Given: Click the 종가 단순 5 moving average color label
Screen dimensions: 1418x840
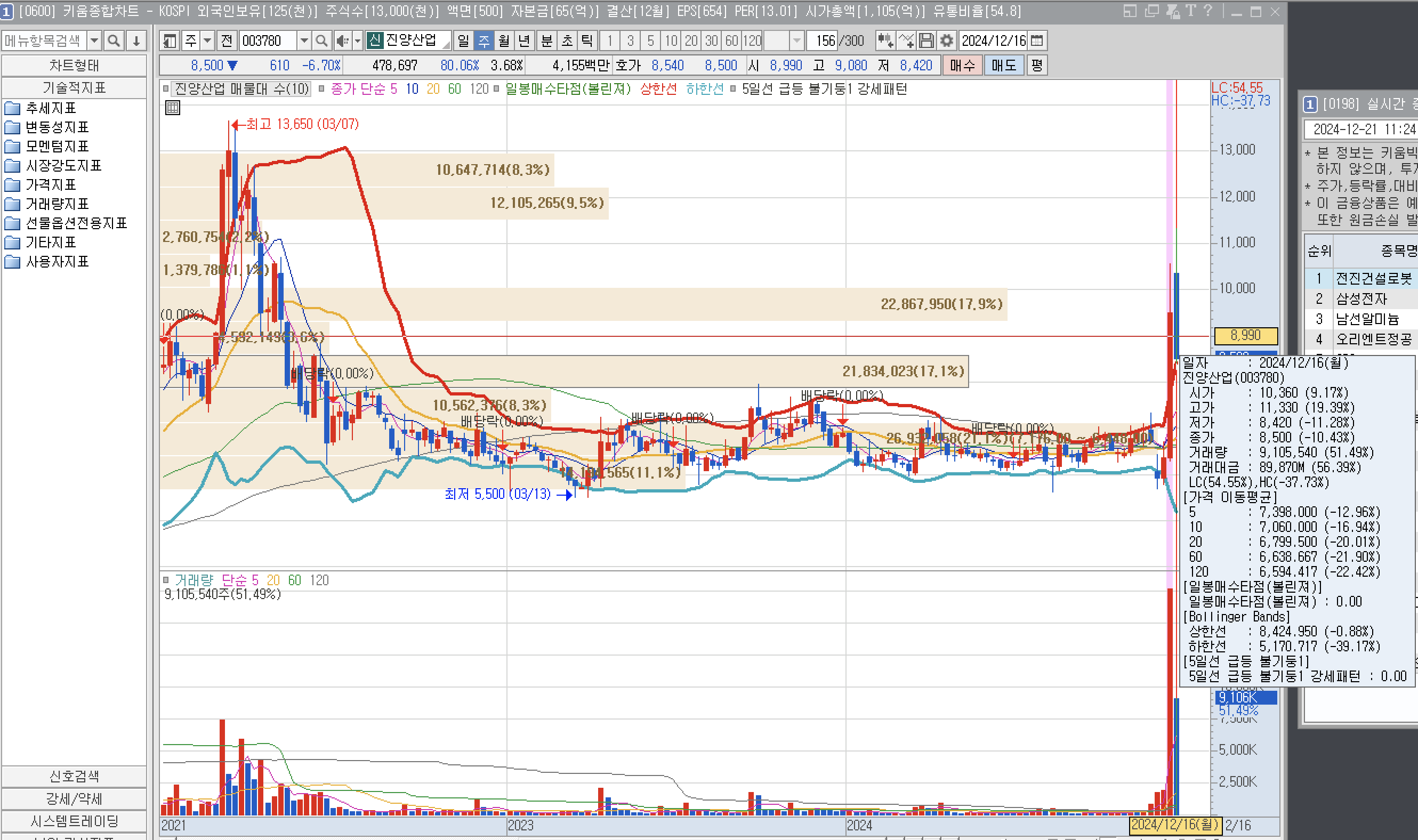Looking at the screenshot, I should (x=364, y=89).
